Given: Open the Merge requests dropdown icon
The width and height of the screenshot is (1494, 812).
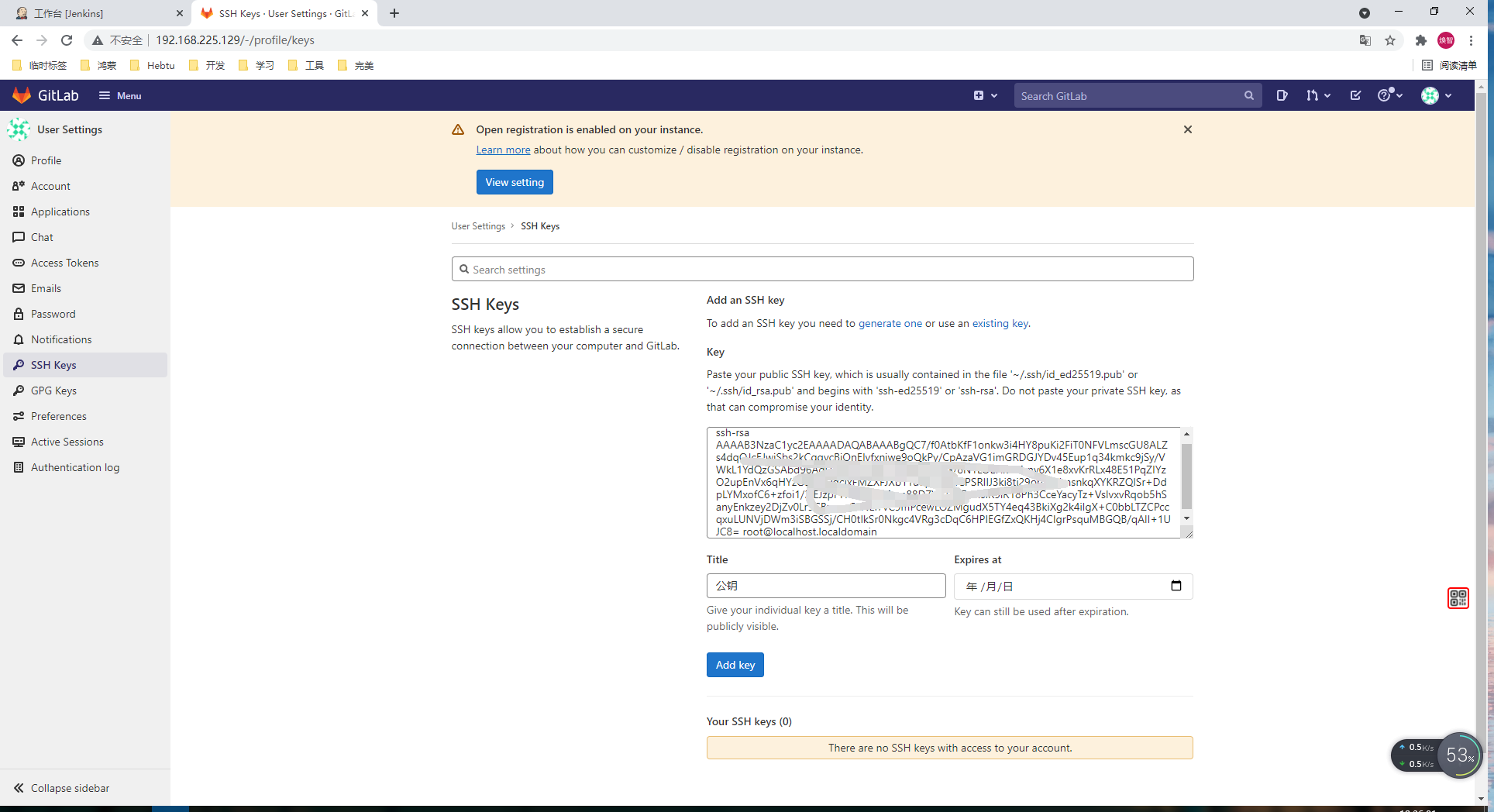Looking at the screenshot, I should coord(1317,96).
